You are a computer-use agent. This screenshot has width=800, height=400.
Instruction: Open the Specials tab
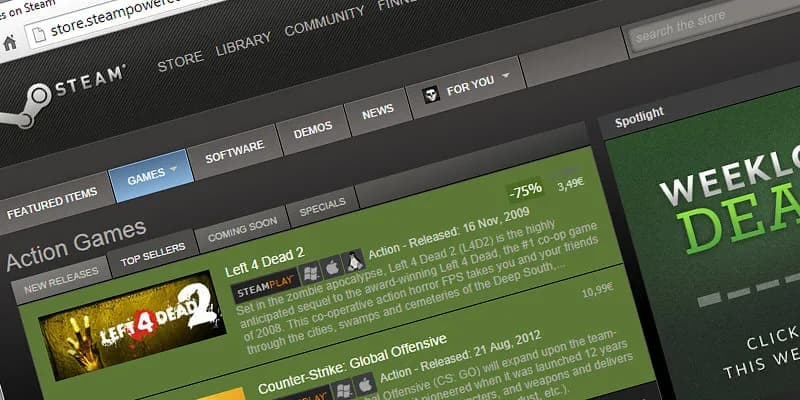point(323,207)
